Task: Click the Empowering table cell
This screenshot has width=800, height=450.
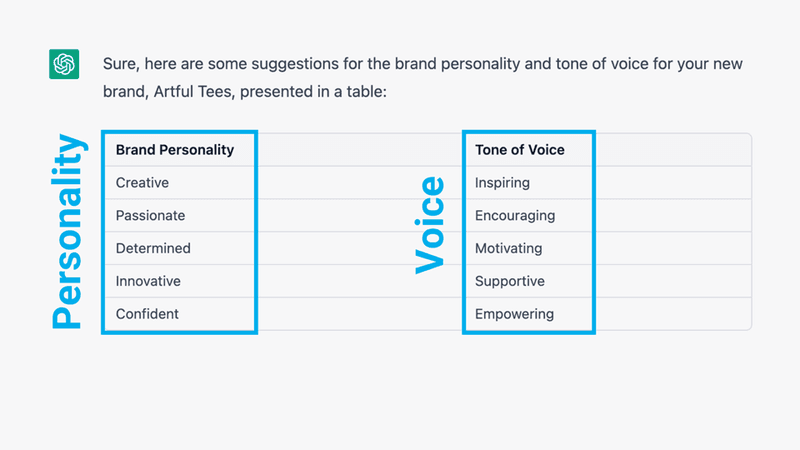Action: (514, 314)
